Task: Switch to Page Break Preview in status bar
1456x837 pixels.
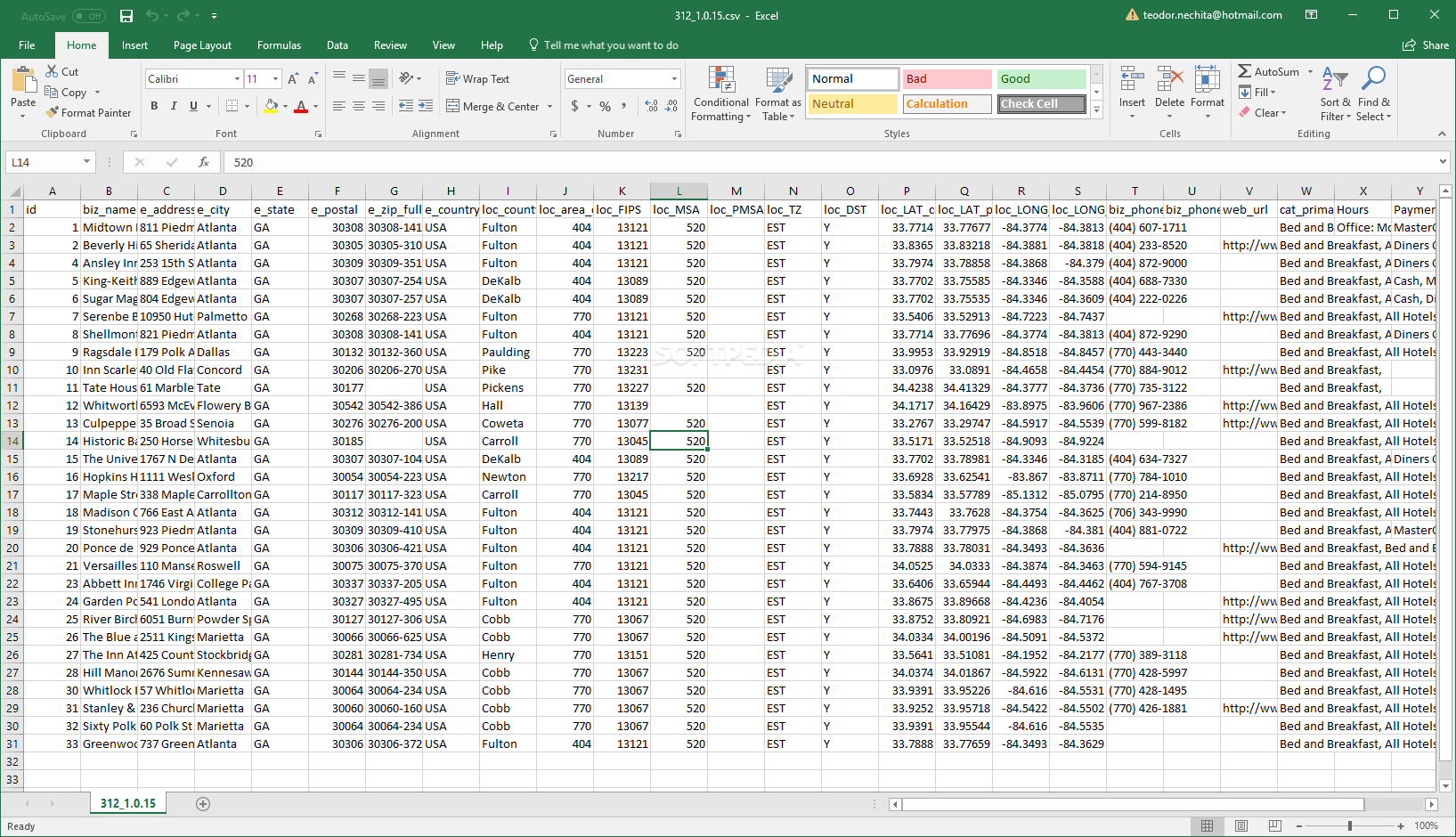Action: tap(1274, 825)
